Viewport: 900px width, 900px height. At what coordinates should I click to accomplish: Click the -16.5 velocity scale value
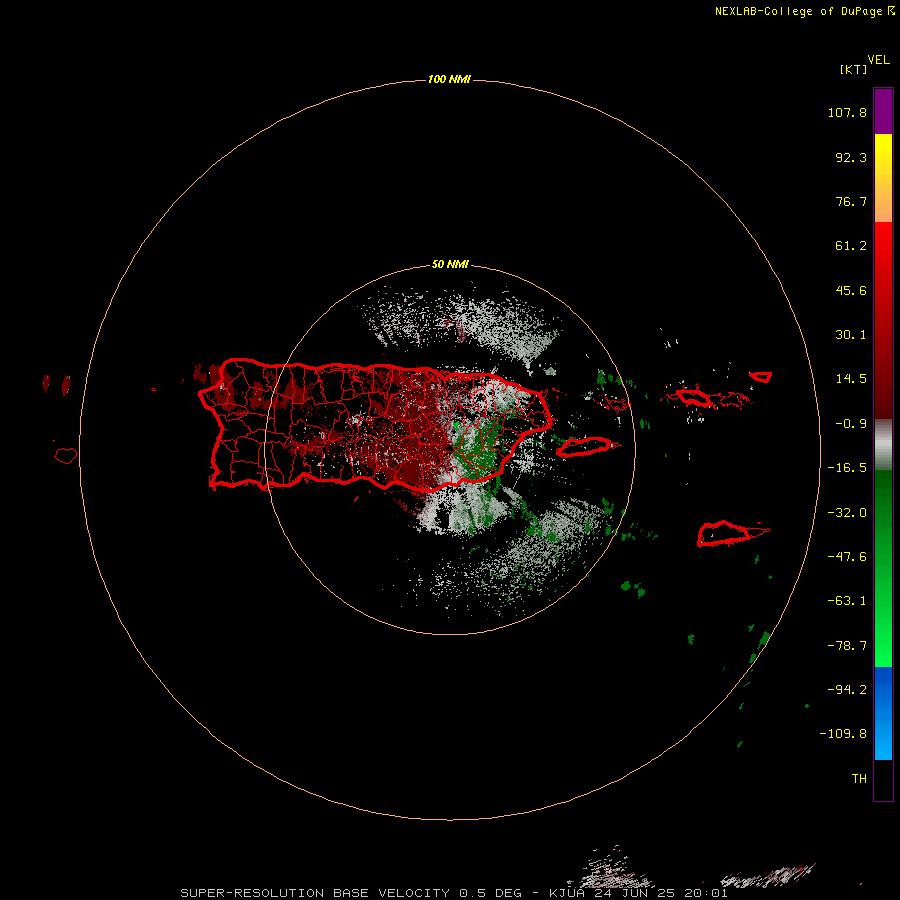(847, 468)
